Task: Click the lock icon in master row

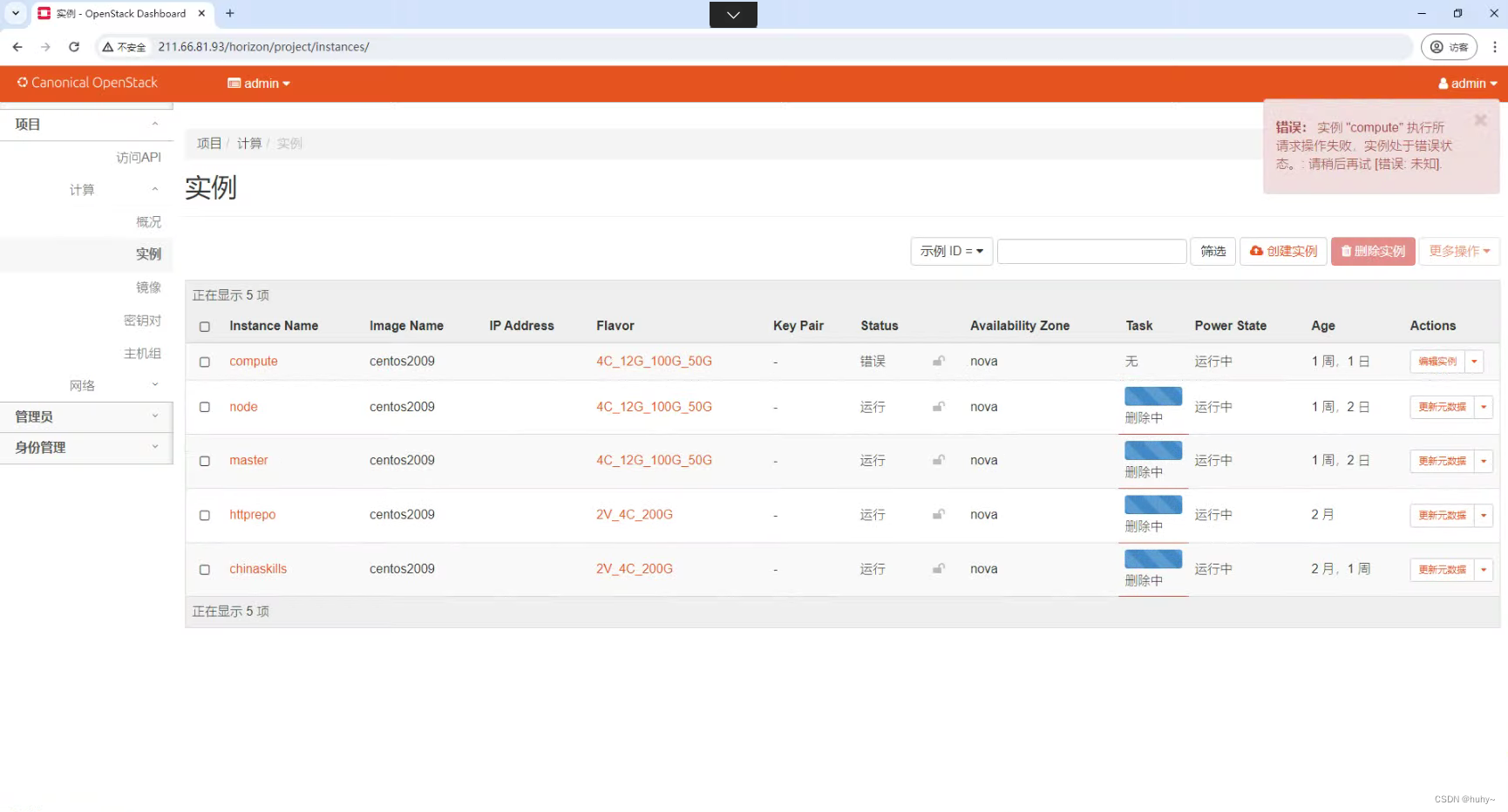Action: point(939,460)
